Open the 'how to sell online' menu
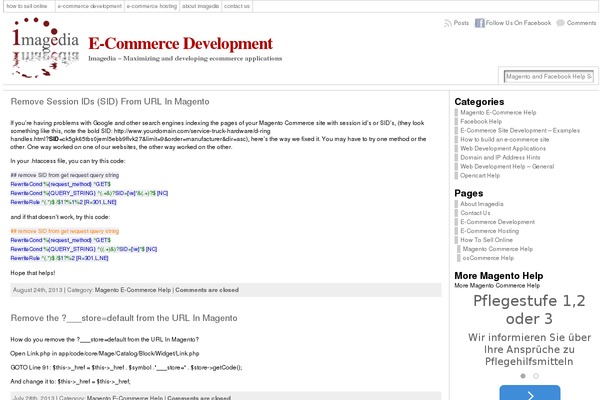The width and height of the screenshot is (600, 400). [x=27, y=6]
